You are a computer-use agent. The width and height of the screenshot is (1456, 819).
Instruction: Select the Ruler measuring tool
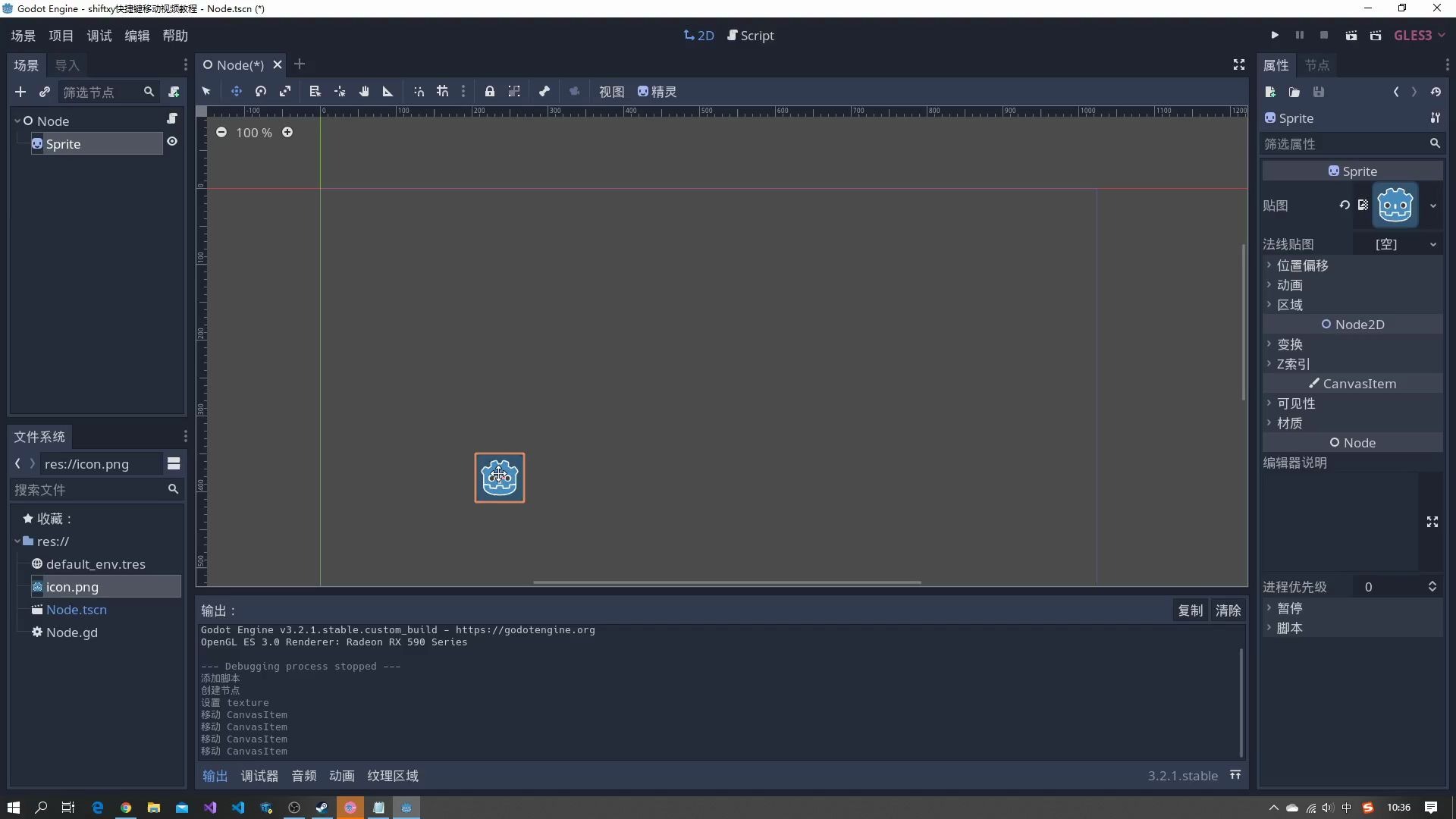click(388, 92)
